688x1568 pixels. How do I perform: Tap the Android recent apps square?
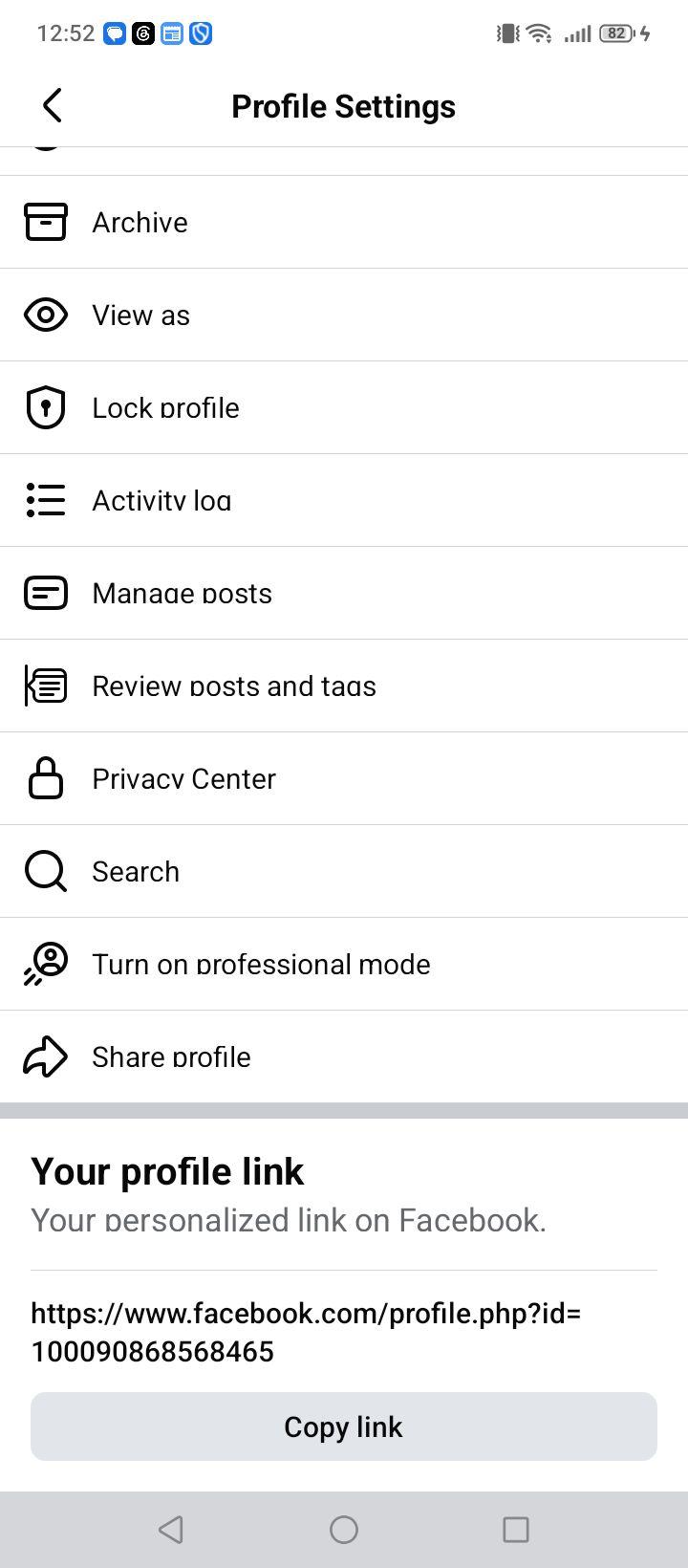pos(516,1530)
